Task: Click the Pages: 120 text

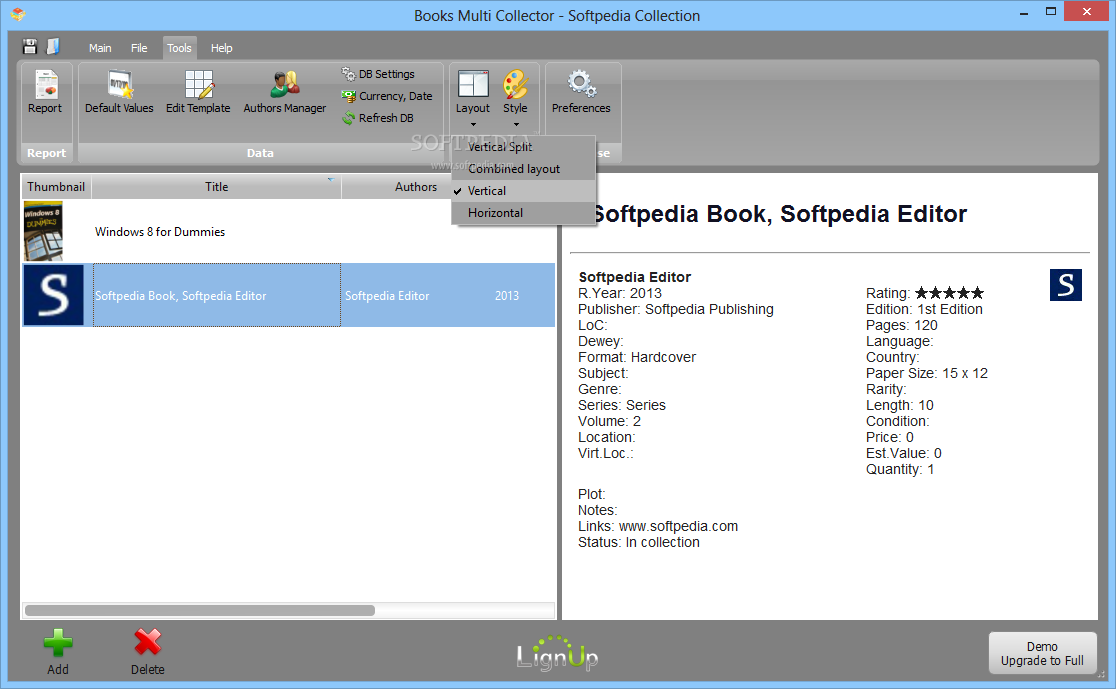Action: coord(902,325)
